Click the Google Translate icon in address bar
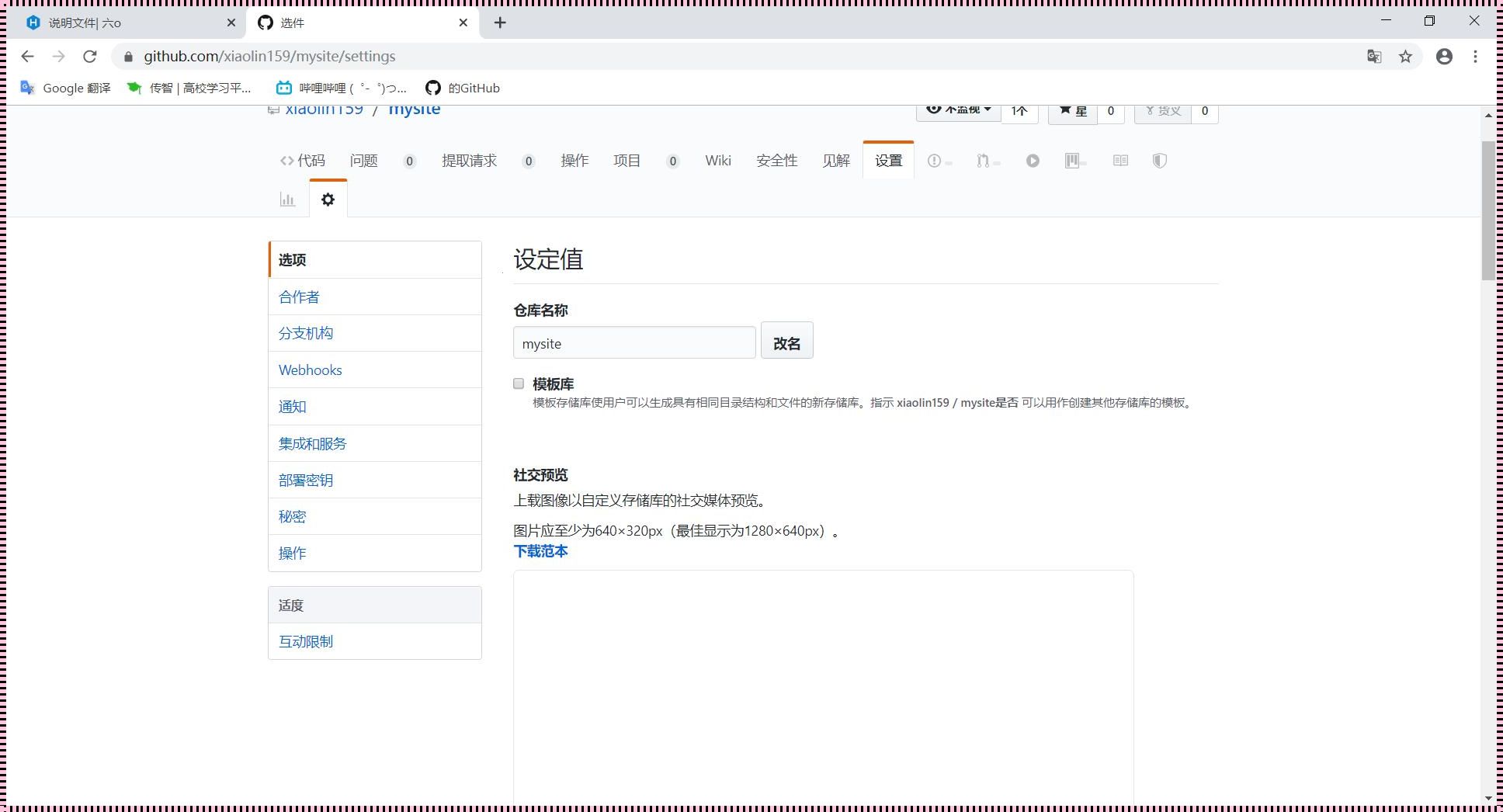Image resolution: width=1503 pixels, height=812 pixels. 1374,56
